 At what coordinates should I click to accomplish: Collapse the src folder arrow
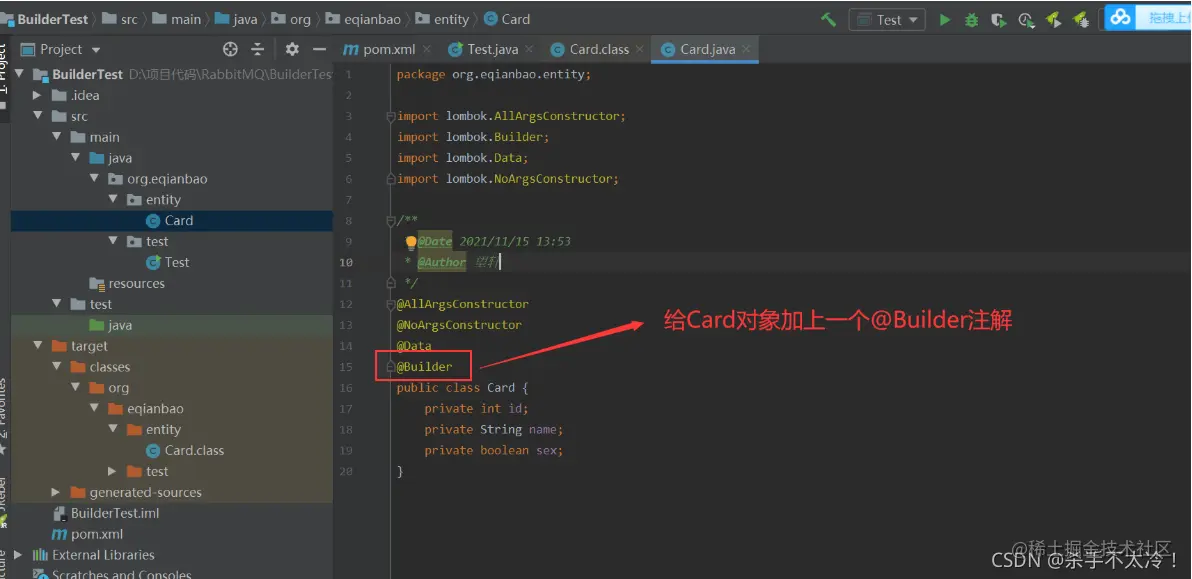[36, 116]
